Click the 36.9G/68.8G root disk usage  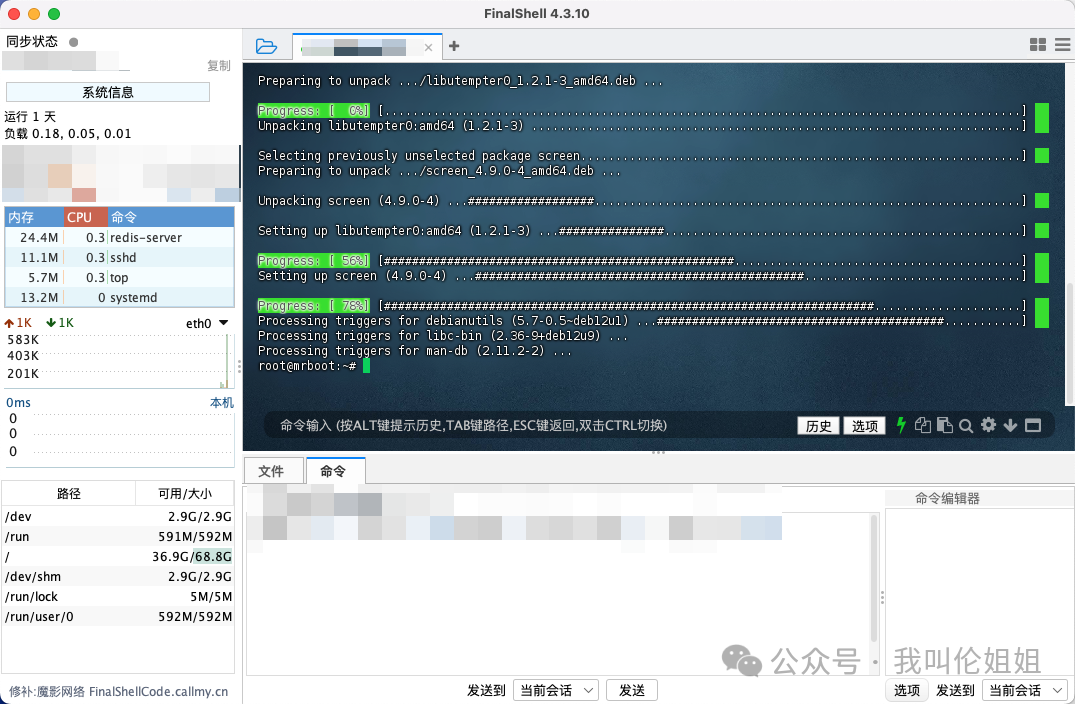(191, 557)
